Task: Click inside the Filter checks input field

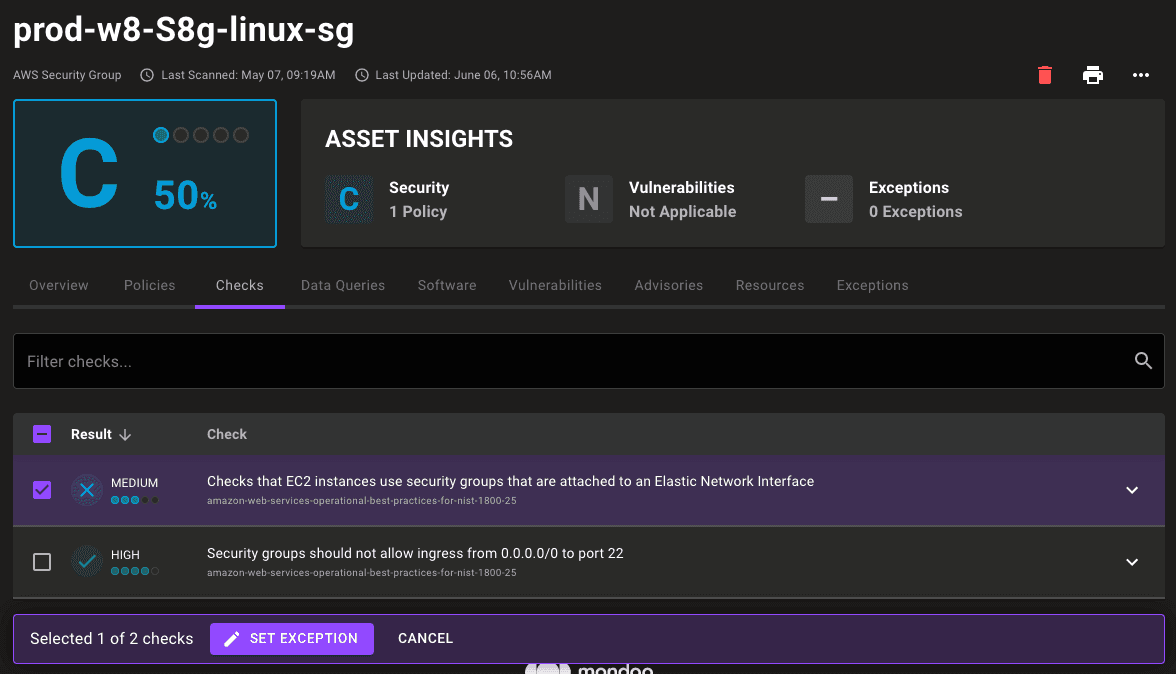Action: pyautogui.click(x=400, y=361)
